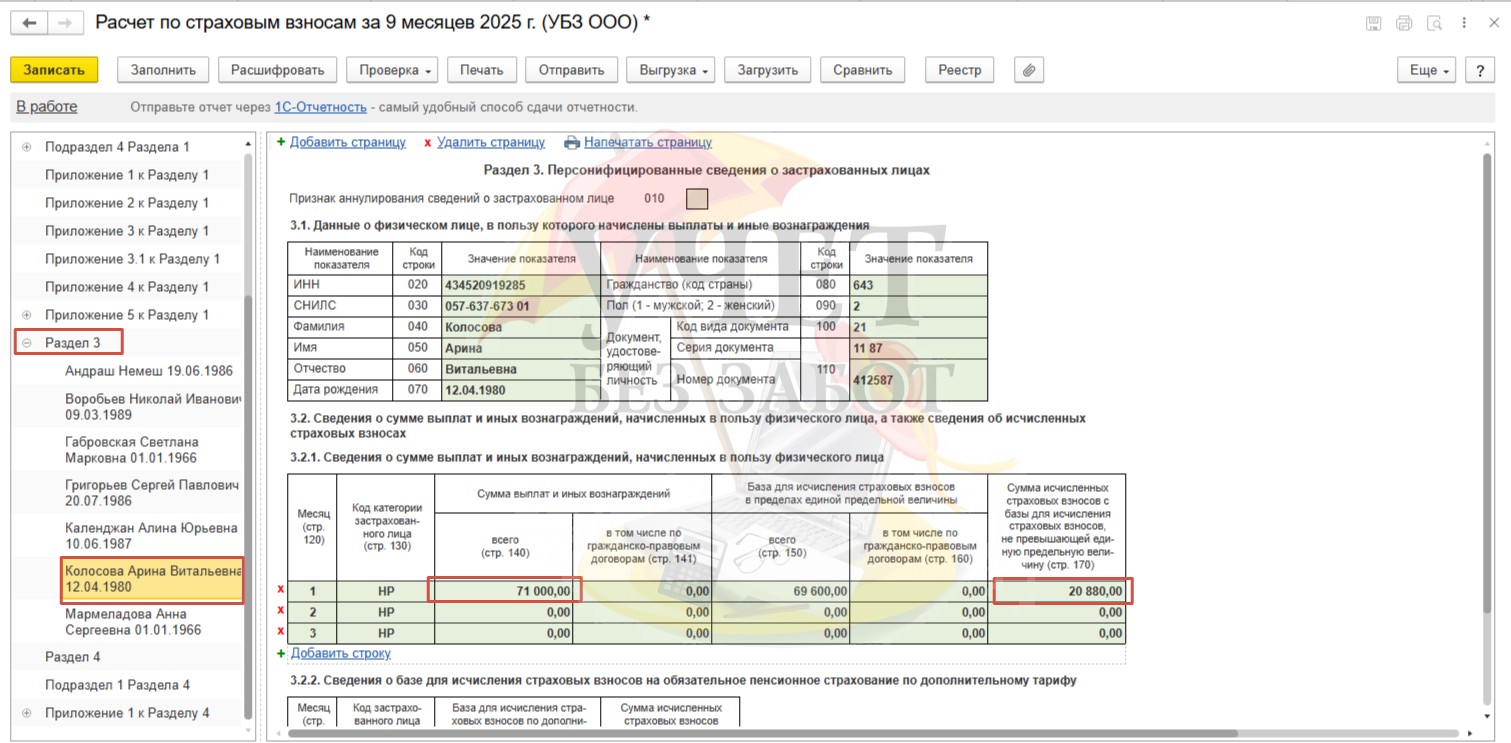
Task: Click the birth date field 12.04.1980
Action: click(x=520, y=390)
